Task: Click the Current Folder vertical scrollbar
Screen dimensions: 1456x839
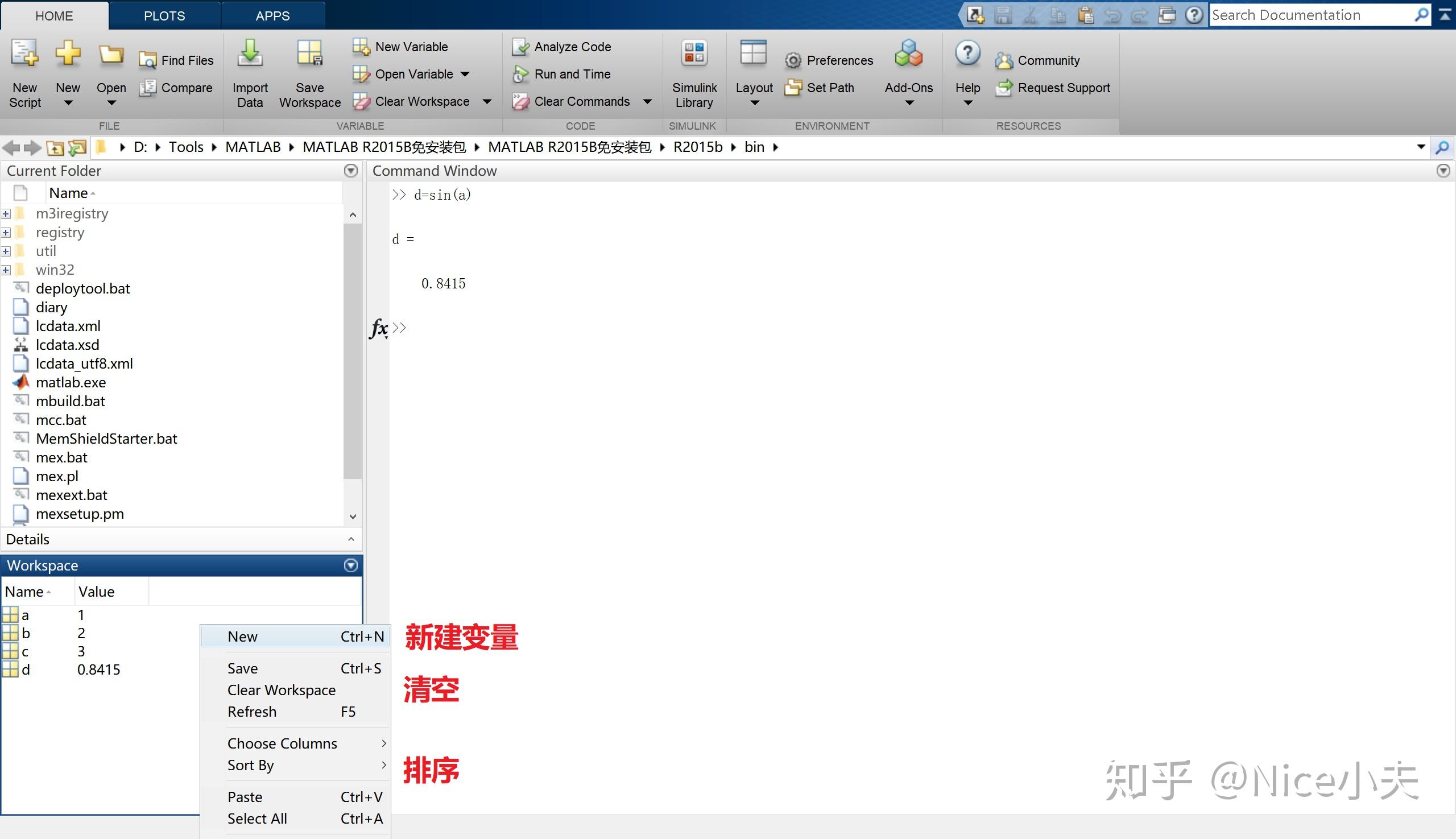Action: (x=352, y=352)
